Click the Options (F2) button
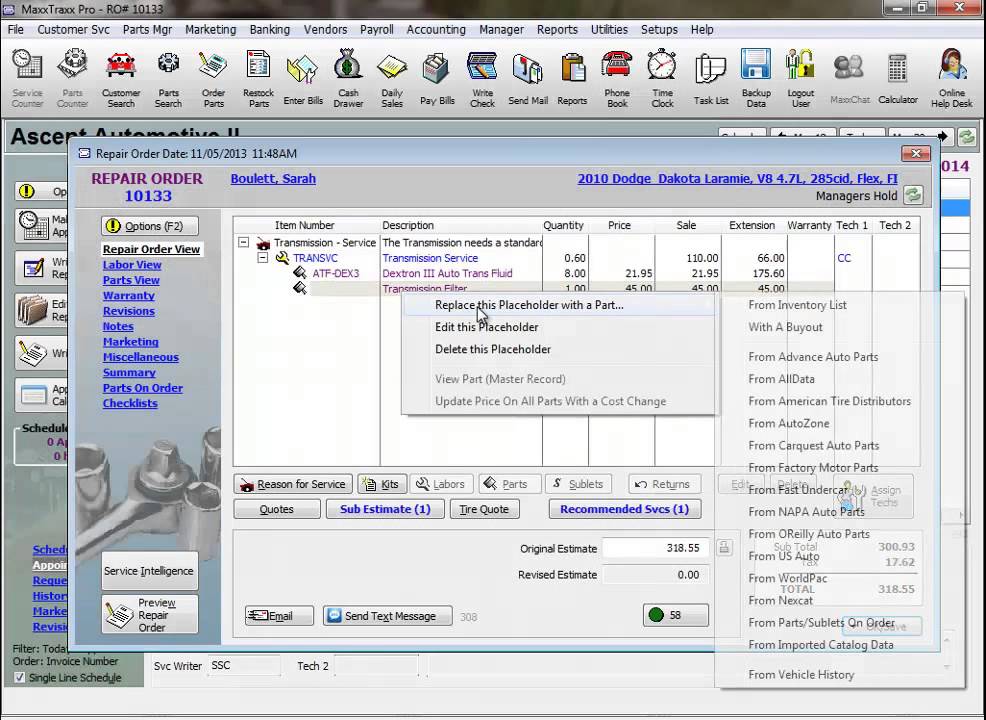The height and width of the screenshot is (720, 986). tap(150, 226)
